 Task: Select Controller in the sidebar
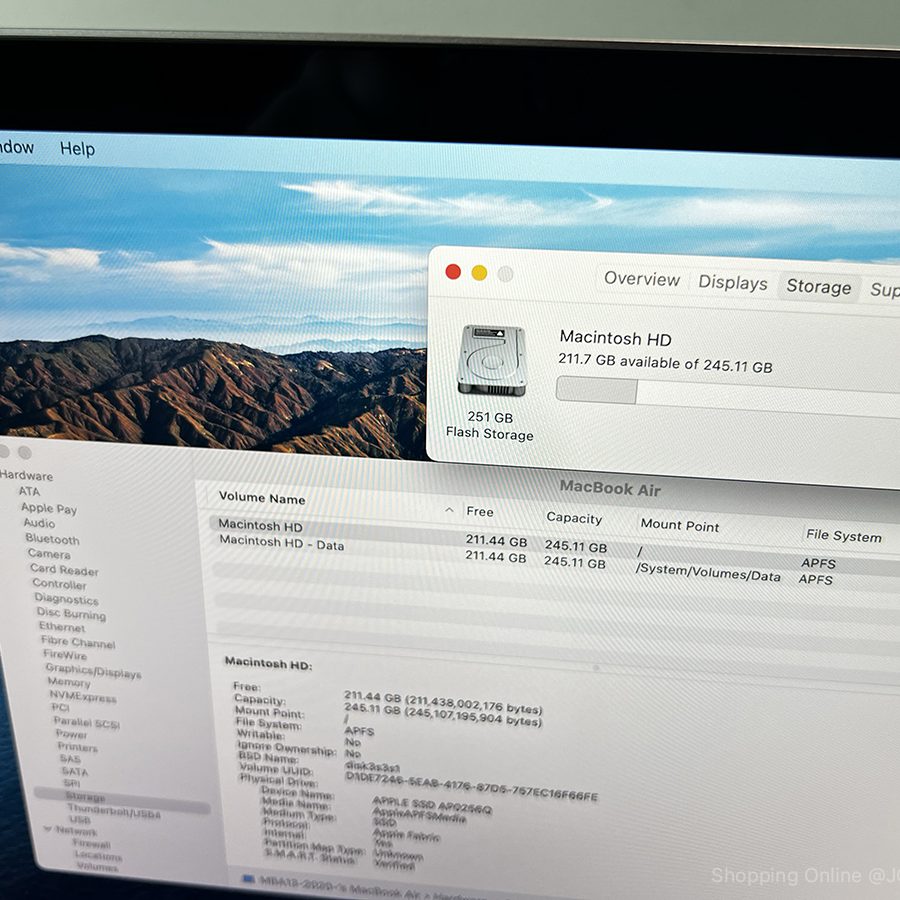point(59,584)
